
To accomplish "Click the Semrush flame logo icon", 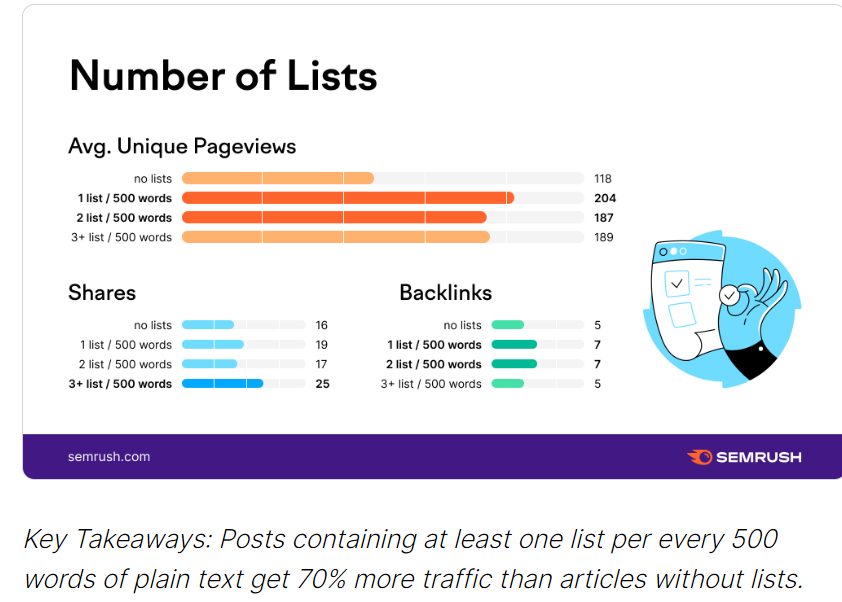I will pyautogui.click(x=700, y=457).
